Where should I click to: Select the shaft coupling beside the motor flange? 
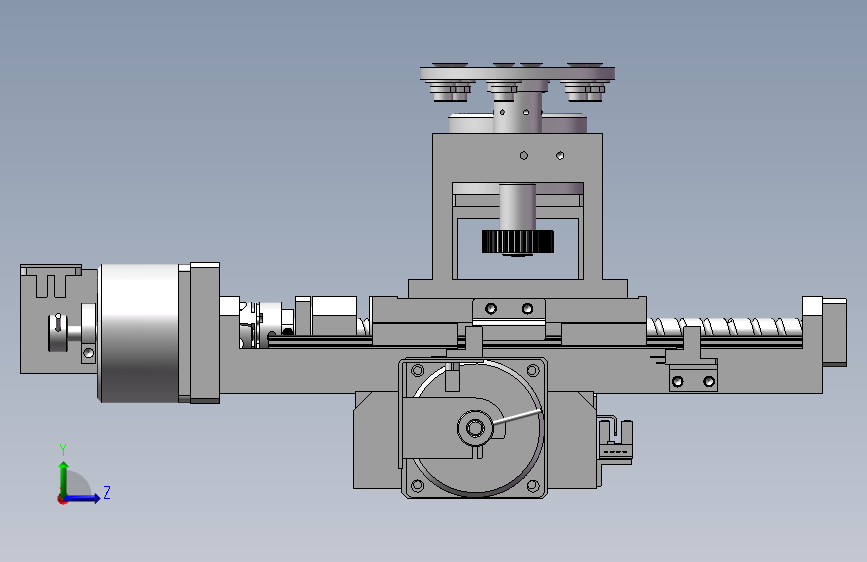[267, 324]
